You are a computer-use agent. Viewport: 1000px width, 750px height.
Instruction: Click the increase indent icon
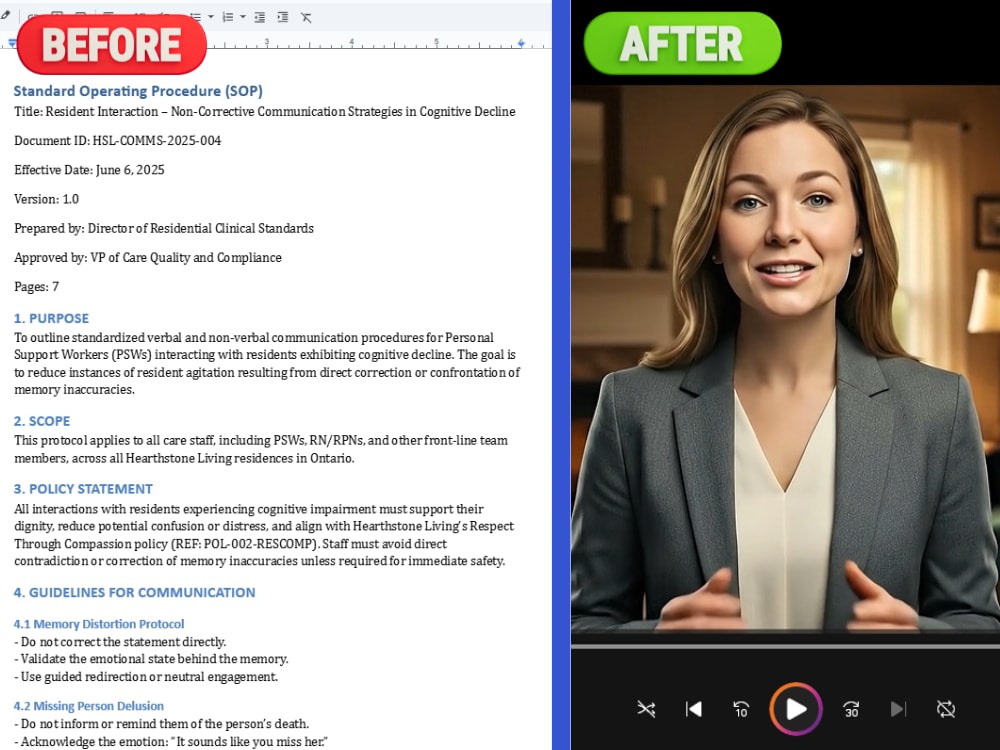[x=283, y=17]
